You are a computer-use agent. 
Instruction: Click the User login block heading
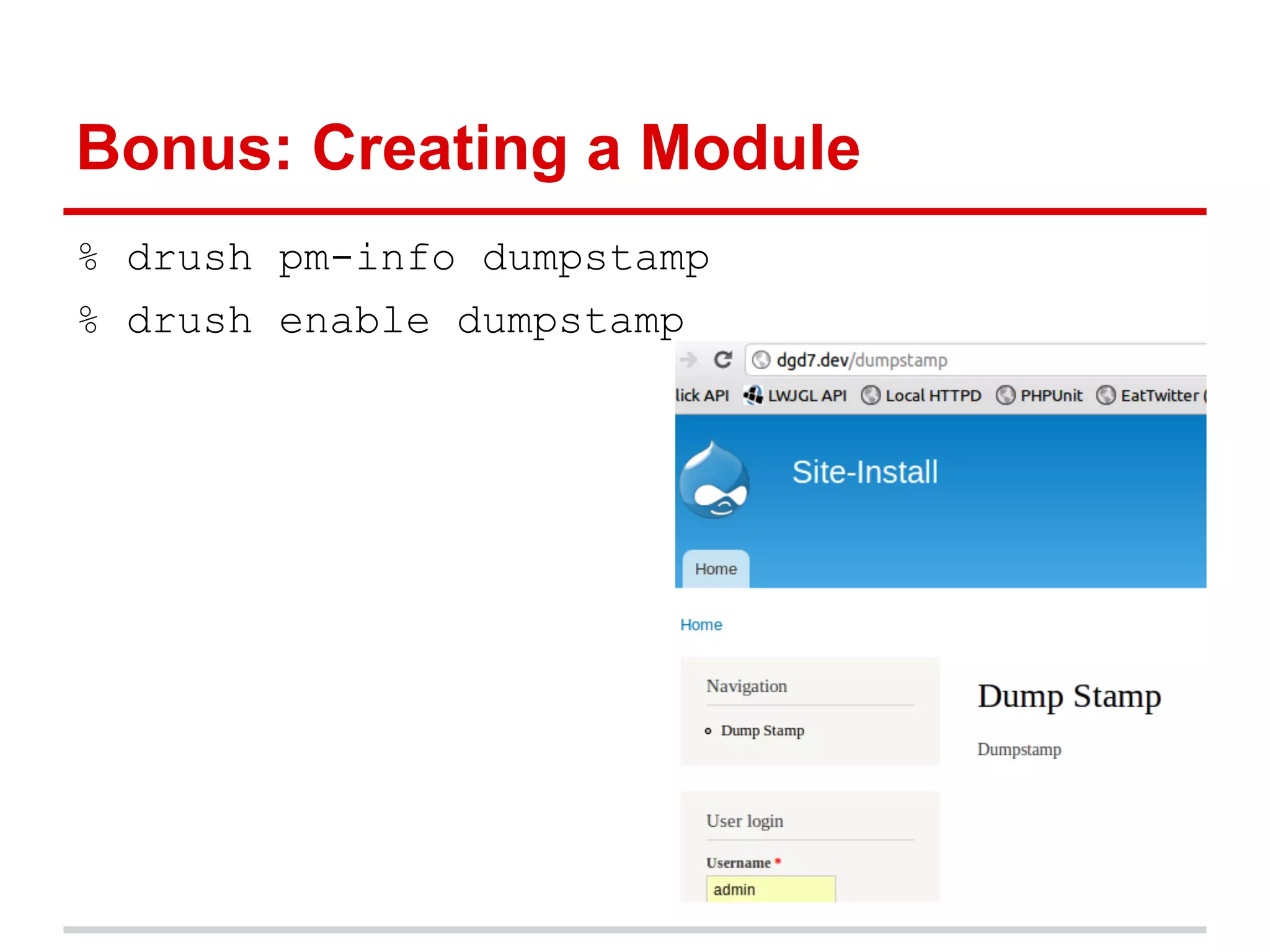745,821
